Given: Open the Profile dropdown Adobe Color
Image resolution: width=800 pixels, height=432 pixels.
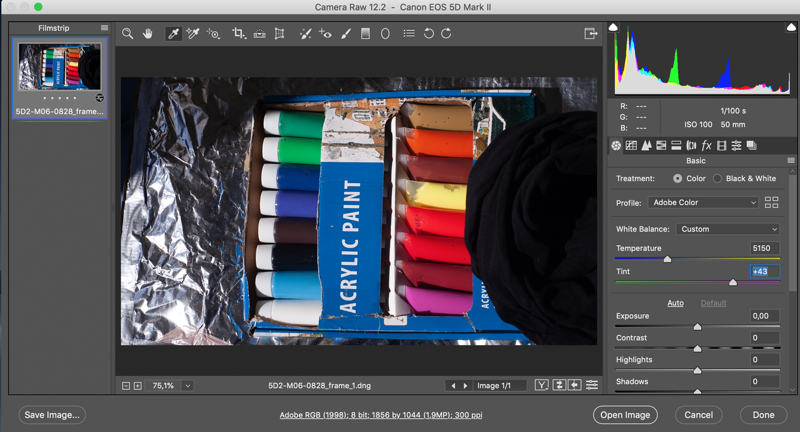Looking at the screenshot, I should tap(704, 202).
